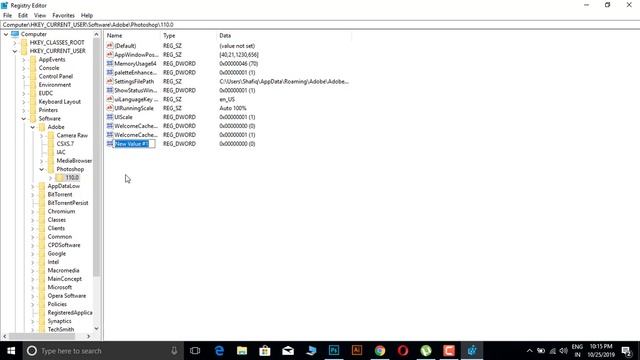Viewport: 640px width, 360px height.
Task: Open Mail app from taskbar
Action: point(288,351)
